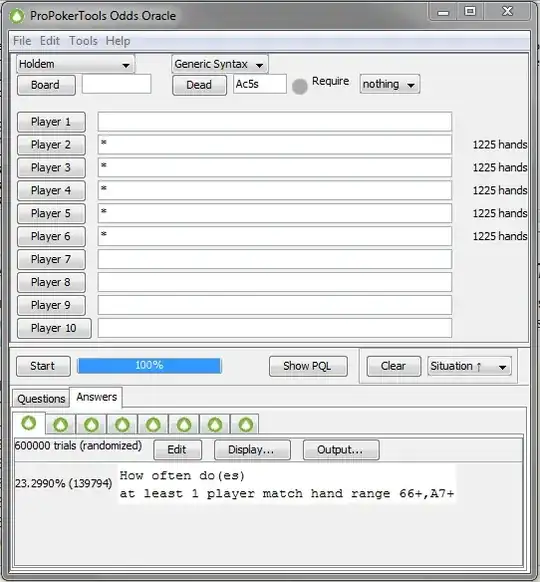The height and width of the screenshot is (582, 540).
Task: Click the Player 10 hand range field
Action: point(275,328)
